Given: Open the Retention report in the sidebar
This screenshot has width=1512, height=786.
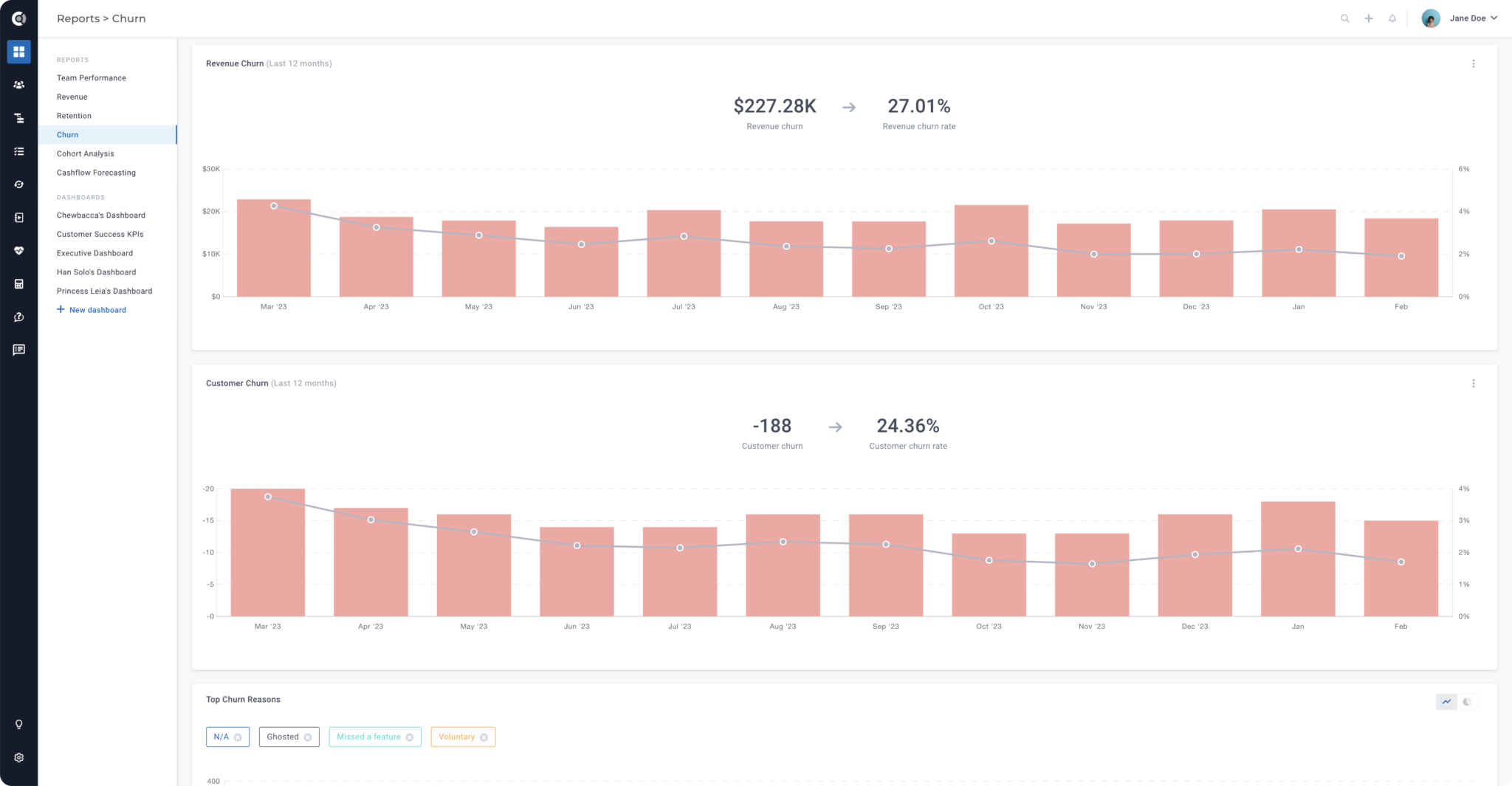Looking at the screenshot, I should tap(74, 115).
